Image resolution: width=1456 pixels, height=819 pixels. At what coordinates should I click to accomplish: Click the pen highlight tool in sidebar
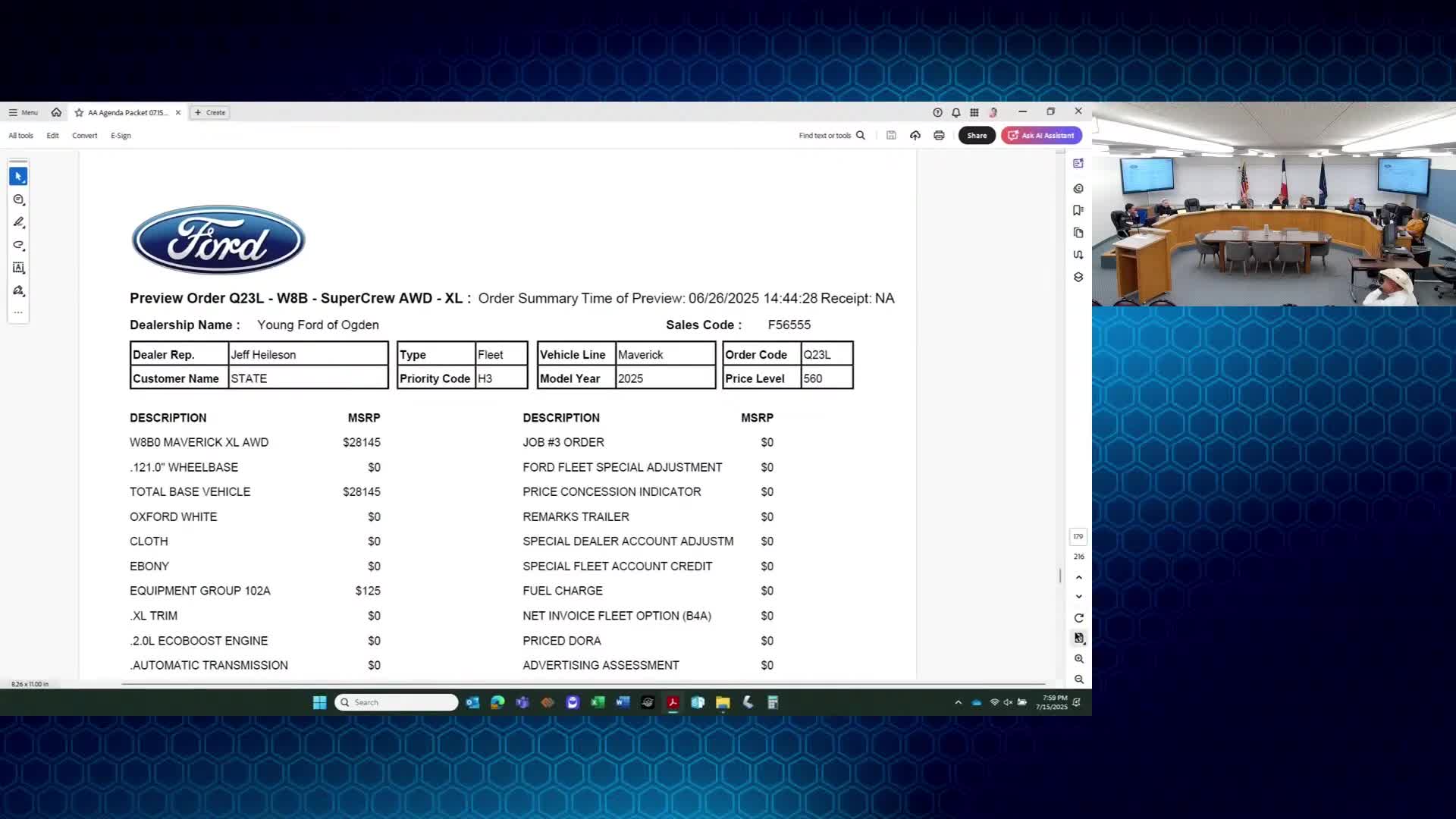pos(18,222)
